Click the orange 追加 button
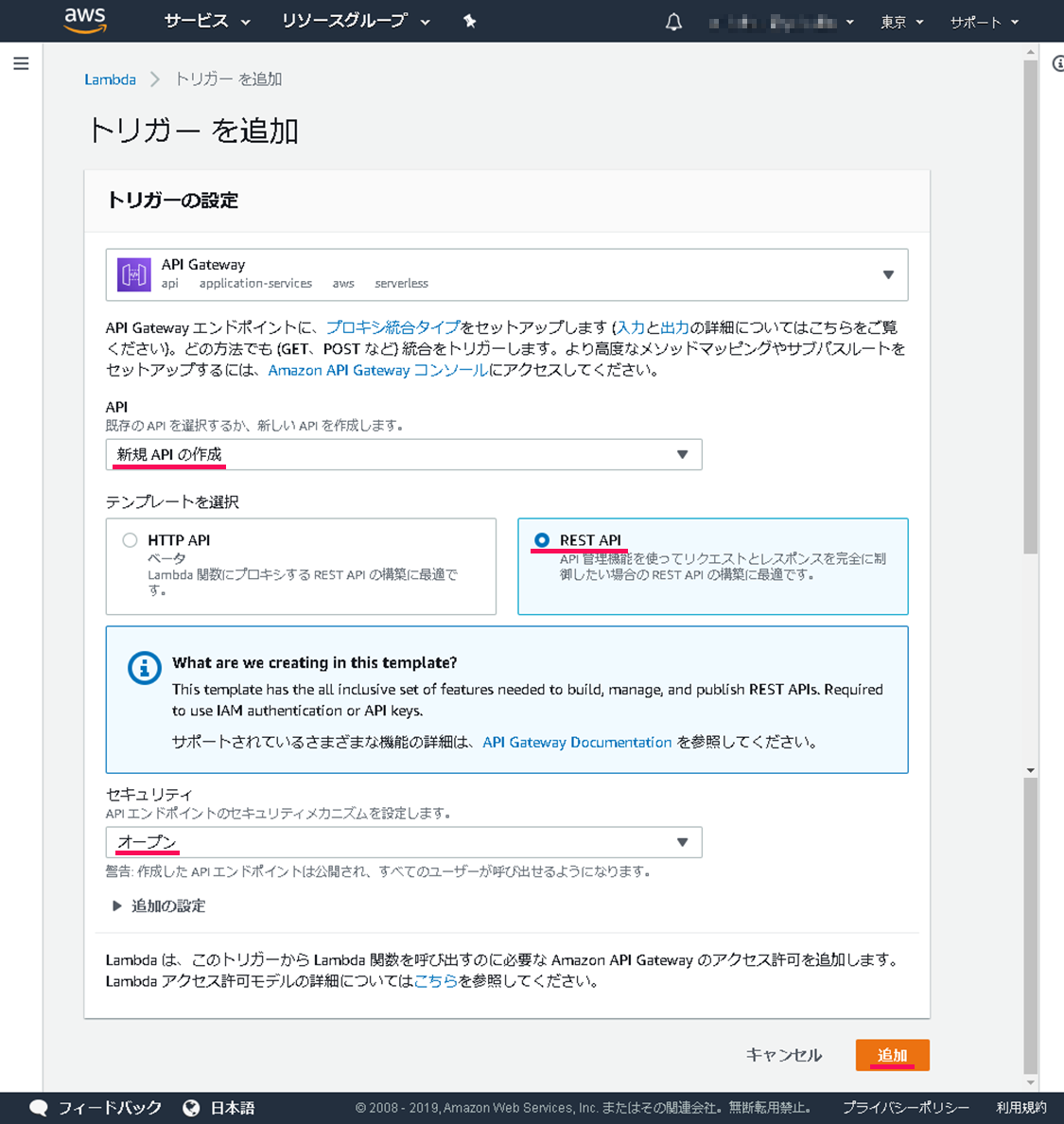1064x1124 pixels. (x=892, y=1055)
